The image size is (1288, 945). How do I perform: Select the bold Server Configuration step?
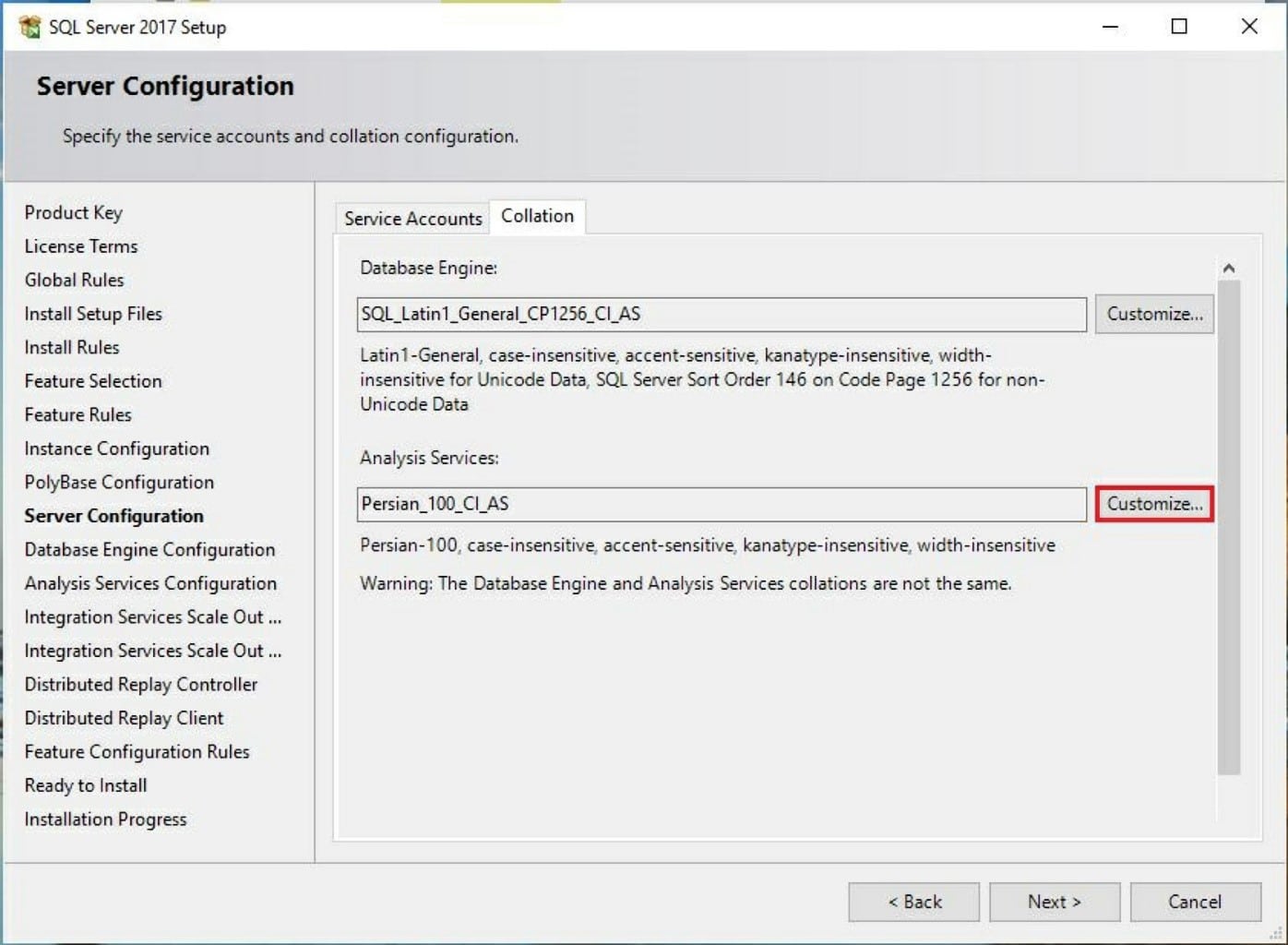[114, 516]
